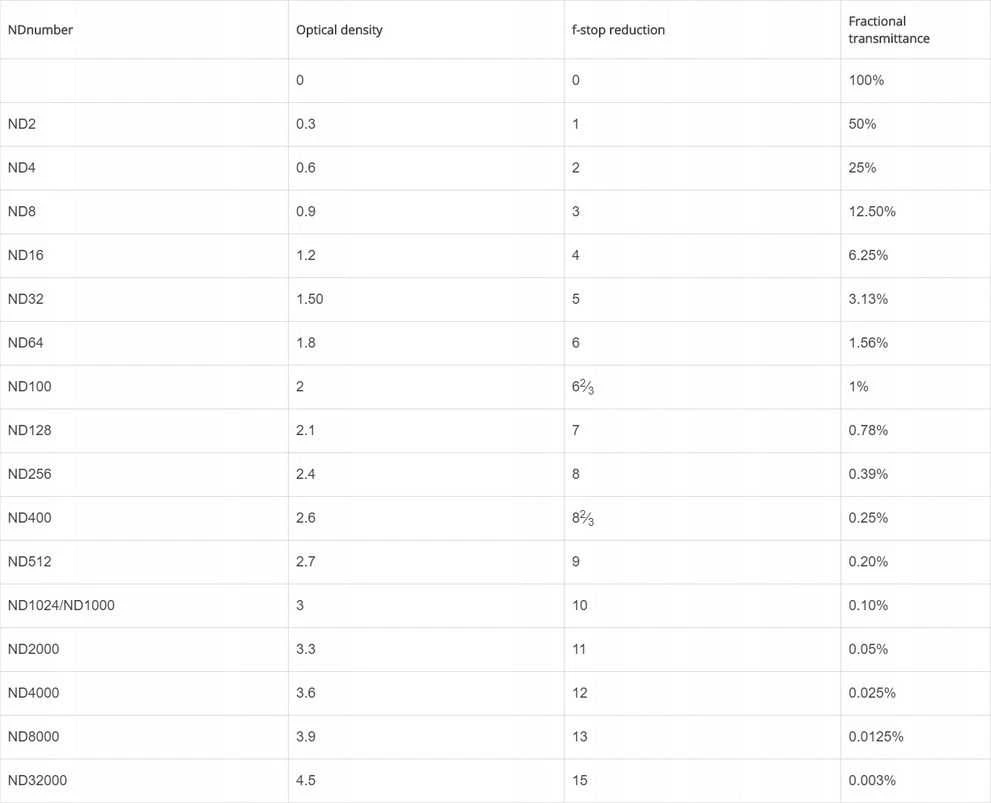991x803 pixels.
Task: Click the 8⅔ f-stop value
Action: (583, 518)
